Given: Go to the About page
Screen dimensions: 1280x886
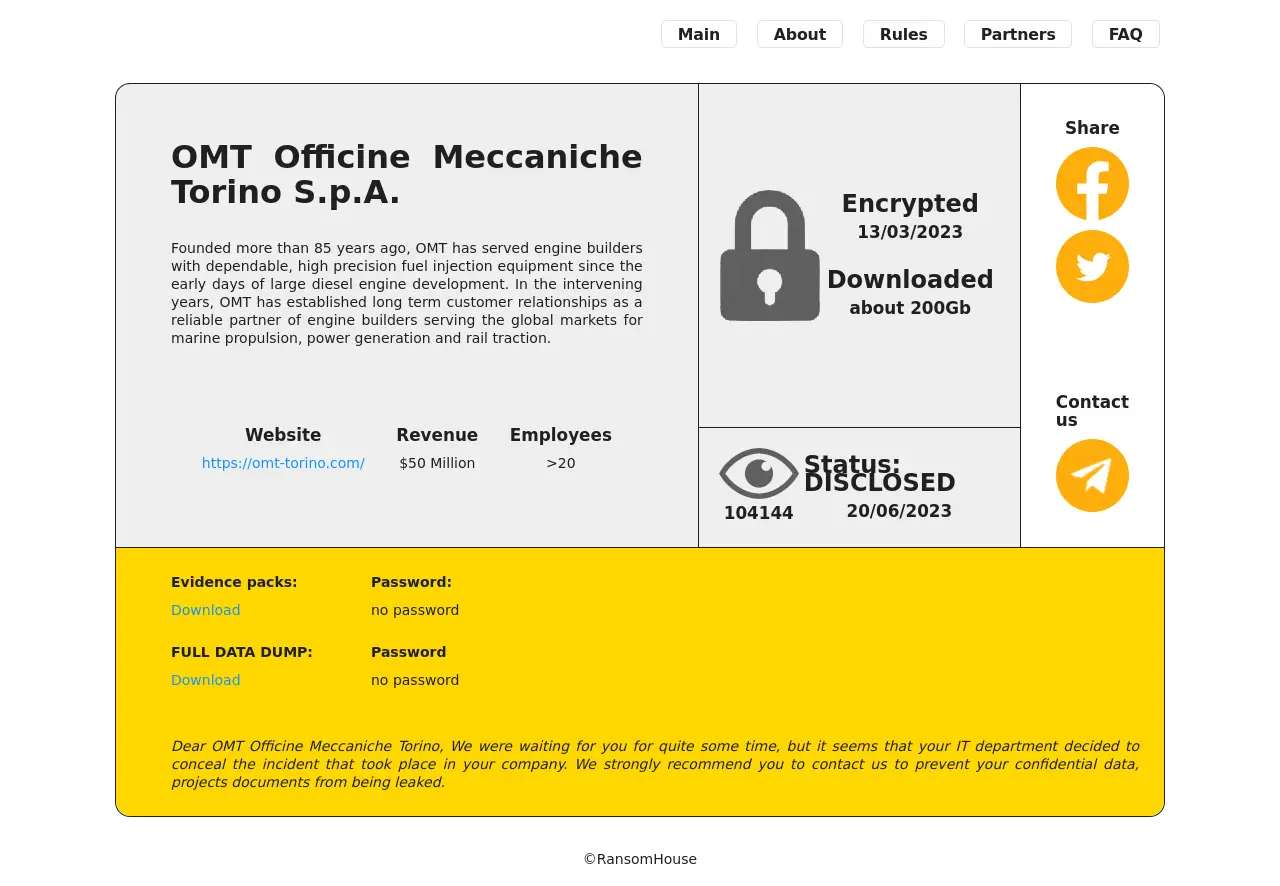Looking at the screenshot, I should (799, 34).
